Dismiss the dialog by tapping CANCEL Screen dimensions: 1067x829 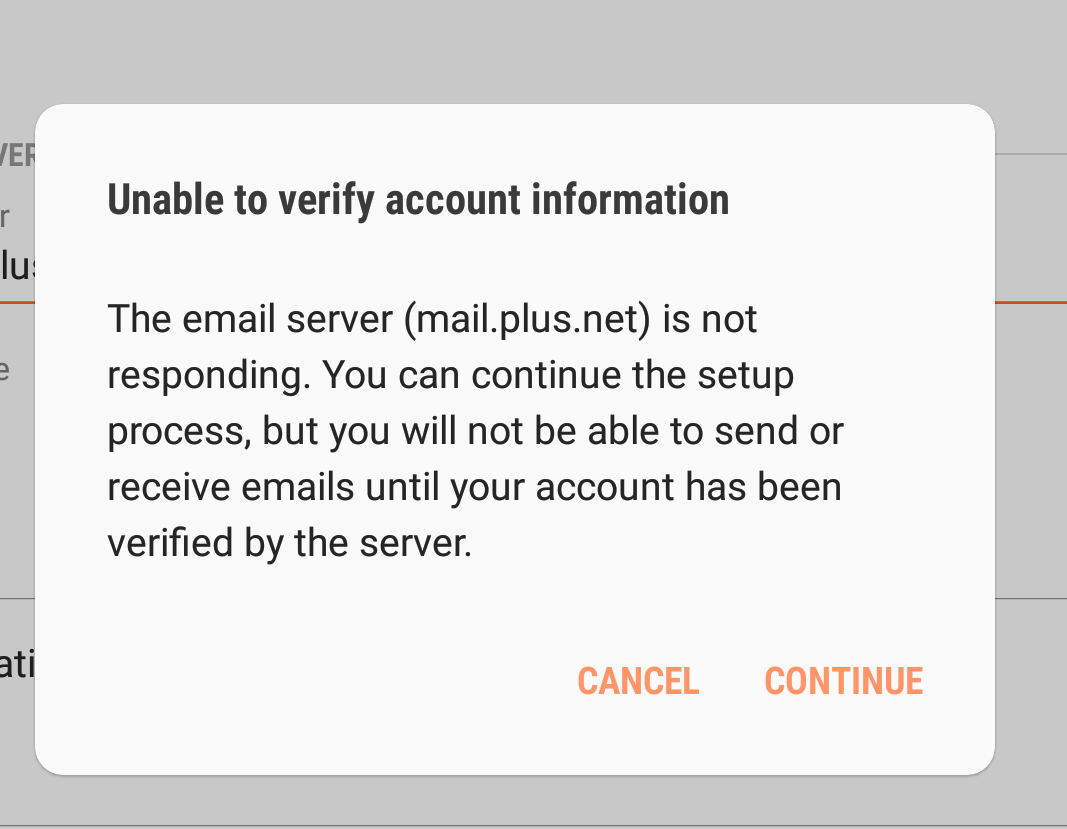[638, 681]
